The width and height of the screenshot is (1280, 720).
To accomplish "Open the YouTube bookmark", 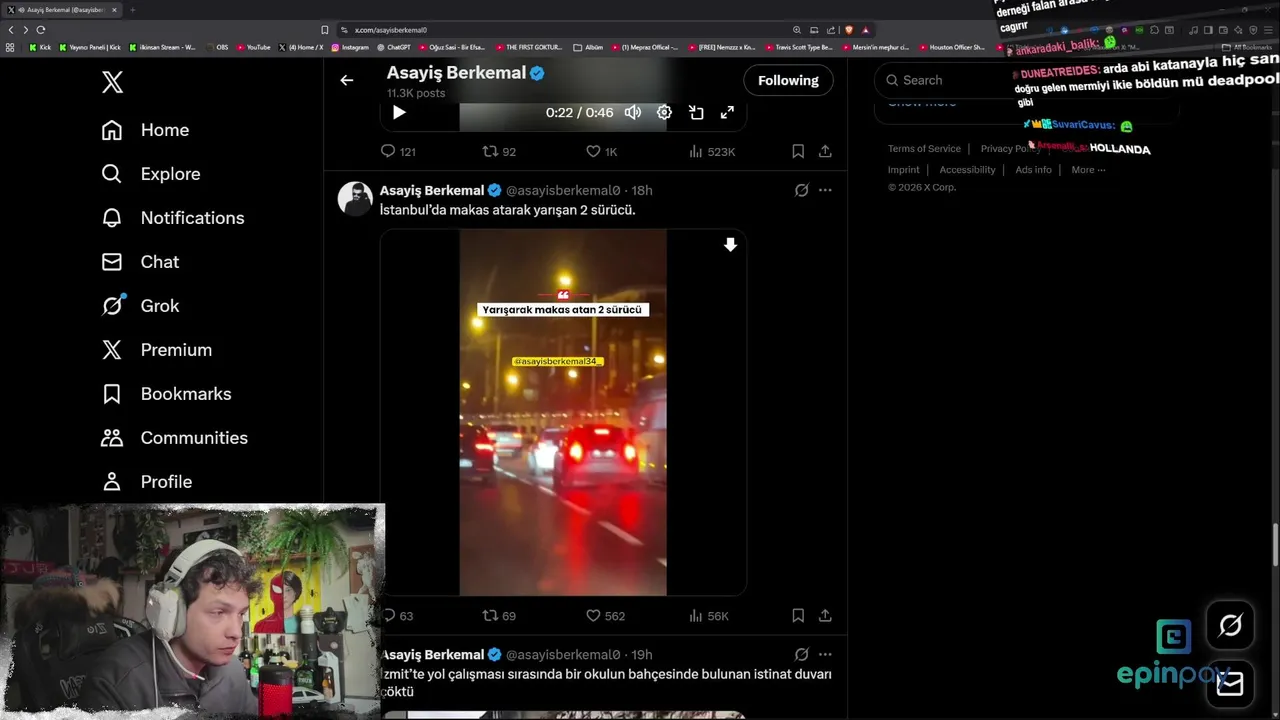I will coord(254,47).
